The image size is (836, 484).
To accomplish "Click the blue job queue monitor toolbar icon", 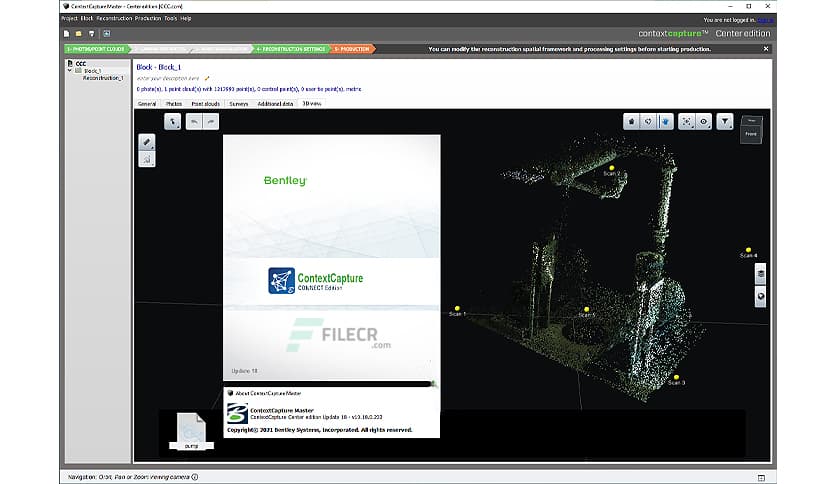I will [107, 34].
